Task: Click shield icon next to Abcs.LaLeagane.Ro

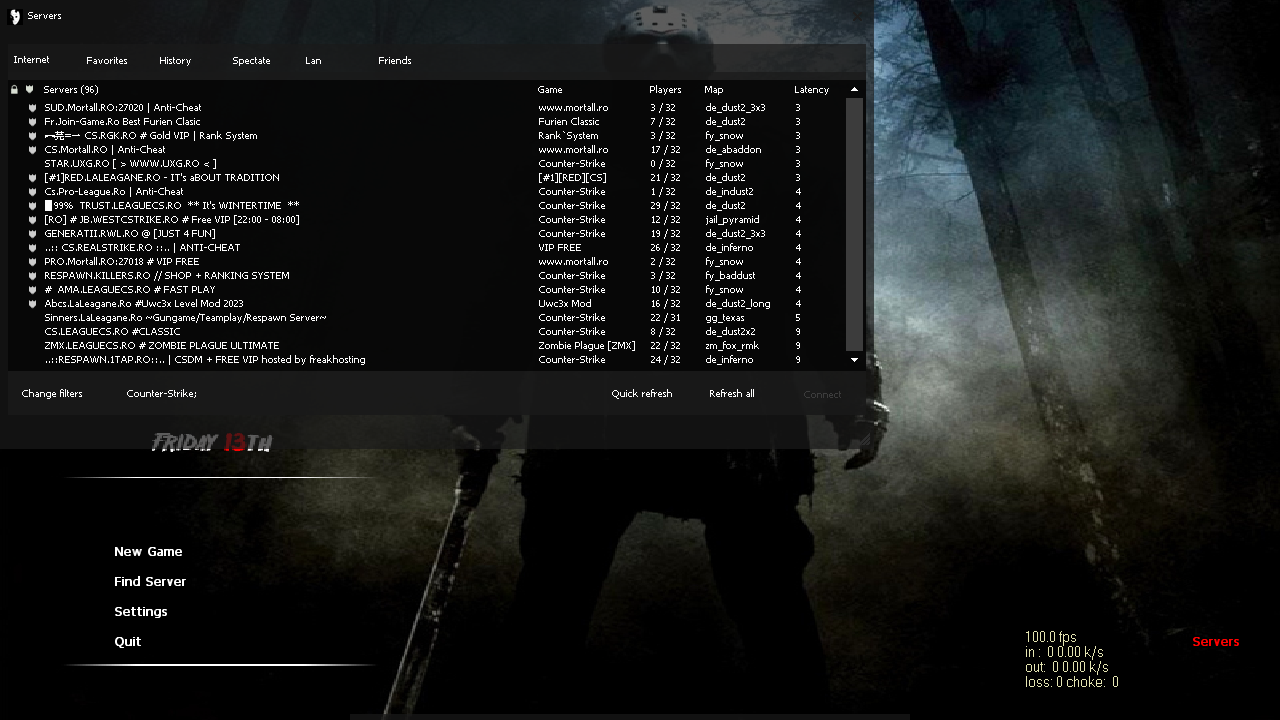Action: 32,304
